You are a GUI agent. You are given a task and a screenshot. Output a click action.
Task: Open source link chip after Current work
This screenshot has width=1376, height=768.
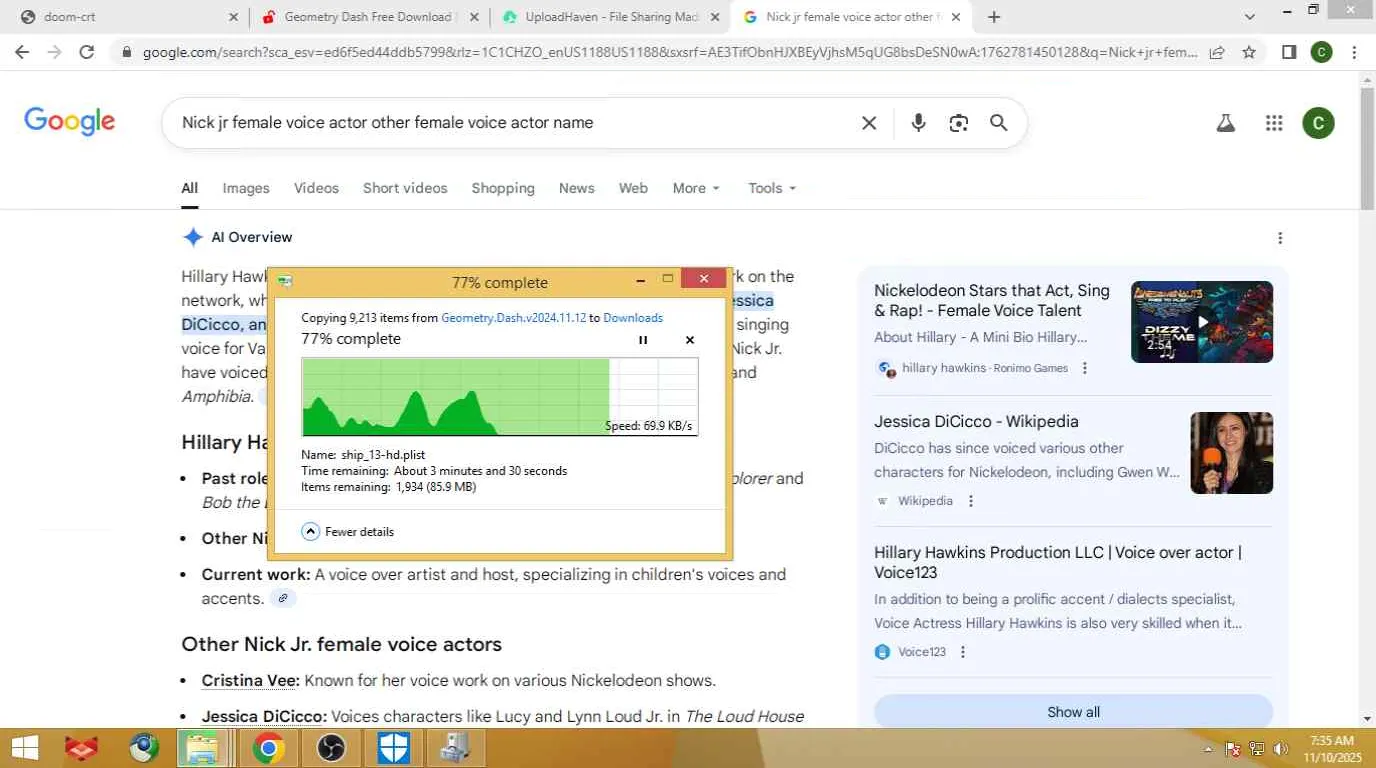point(283,599)
